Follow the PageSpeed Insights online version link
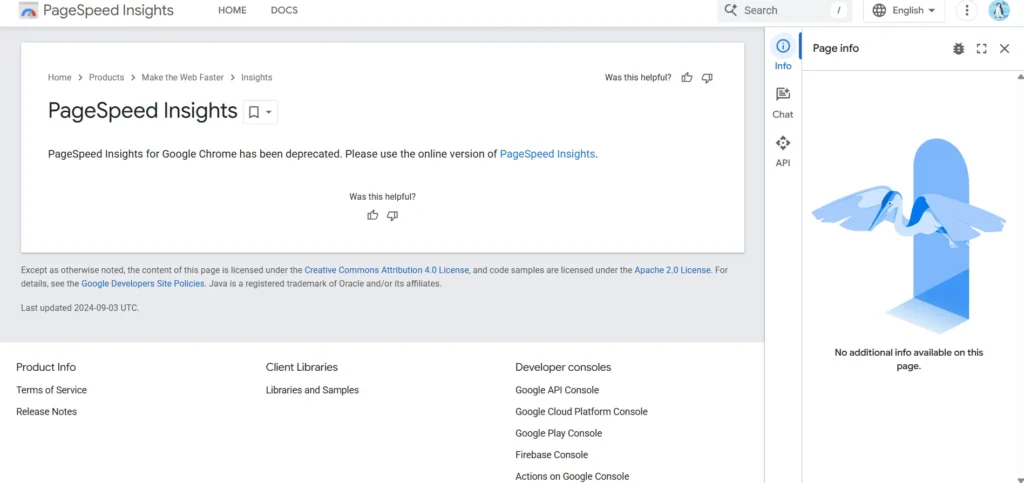Image resolution: width=1024 pixels, height=483 pixels. (547, 154)
